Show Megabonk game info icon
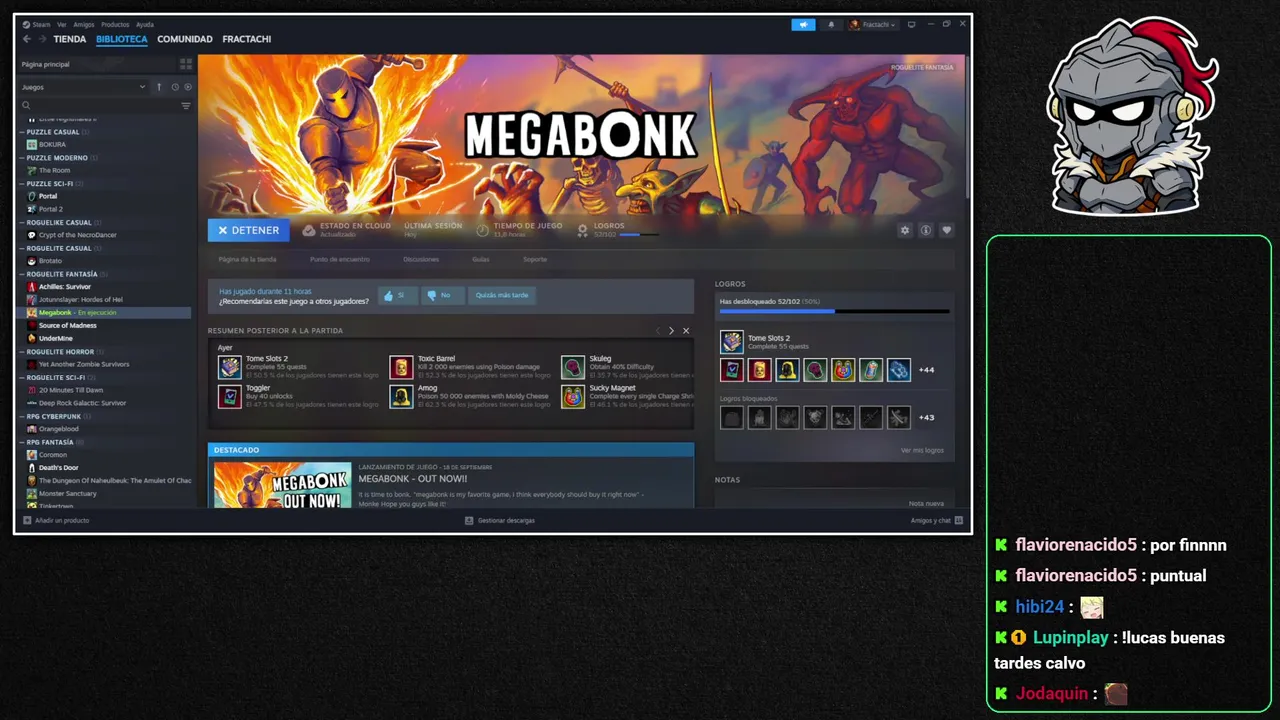Screen dimensions: 1280x720 coord(926,230)
